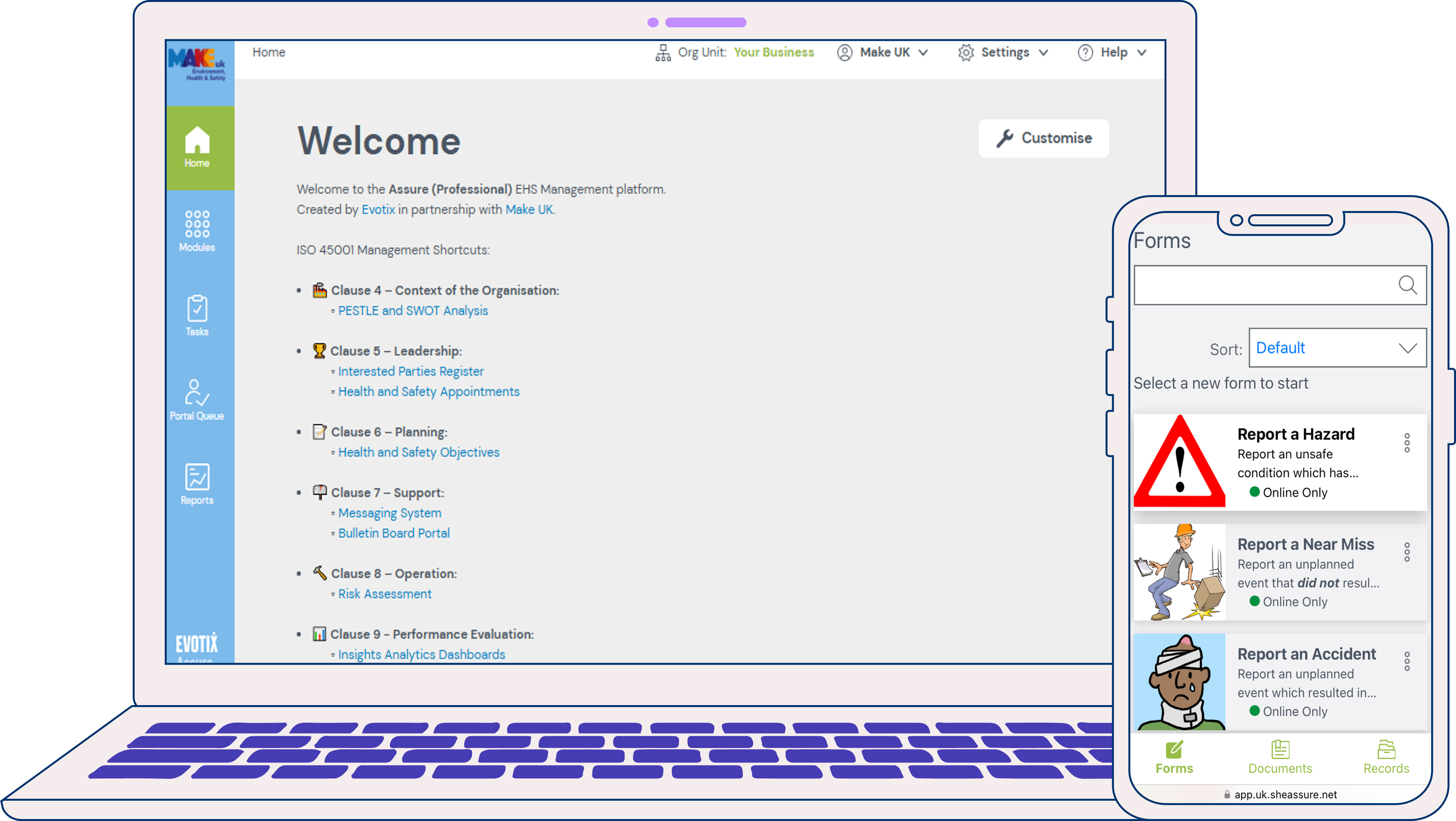Image resolution: width=1456 pixels, height=821 pixels.
Task: Open Tasks from the sidebar
Action: pyautogui.click(x=196, y=315)
